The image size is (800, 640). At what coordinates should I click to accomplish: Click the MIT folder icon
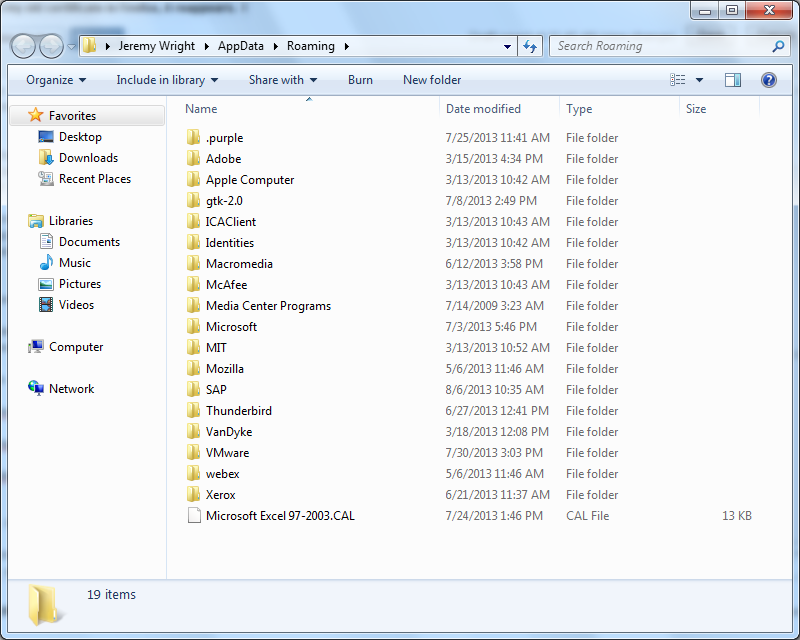(193, 347)
